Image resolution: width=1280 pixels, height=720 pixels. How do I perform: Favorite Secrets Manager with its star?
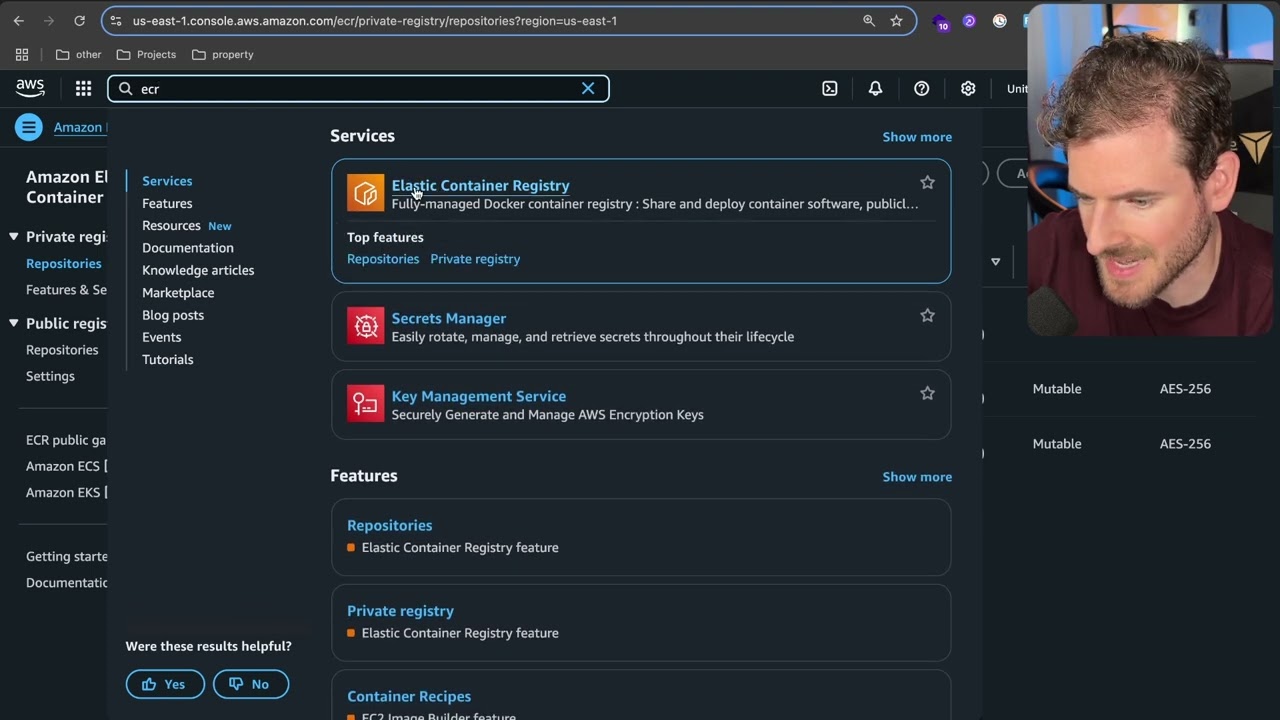pos(927,315)
